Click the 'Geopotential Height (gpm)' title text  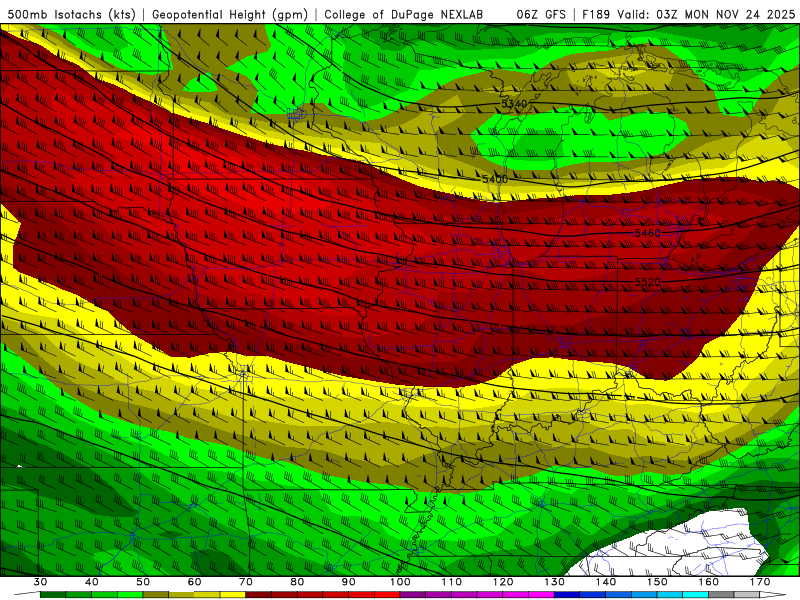(230, 14)
